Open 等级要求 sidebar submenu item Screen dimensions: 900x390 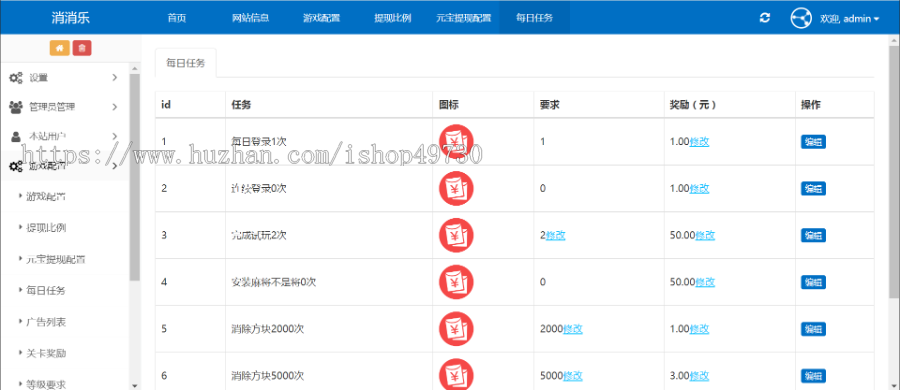[x=46, y=384]
